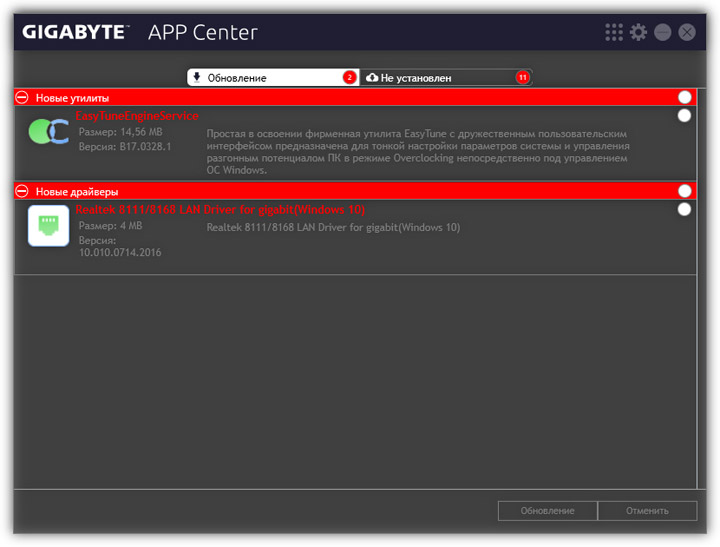720x547 pixels.
Task: Select Realtek LAN Driver for update
Action: click(x=684, y=209)
